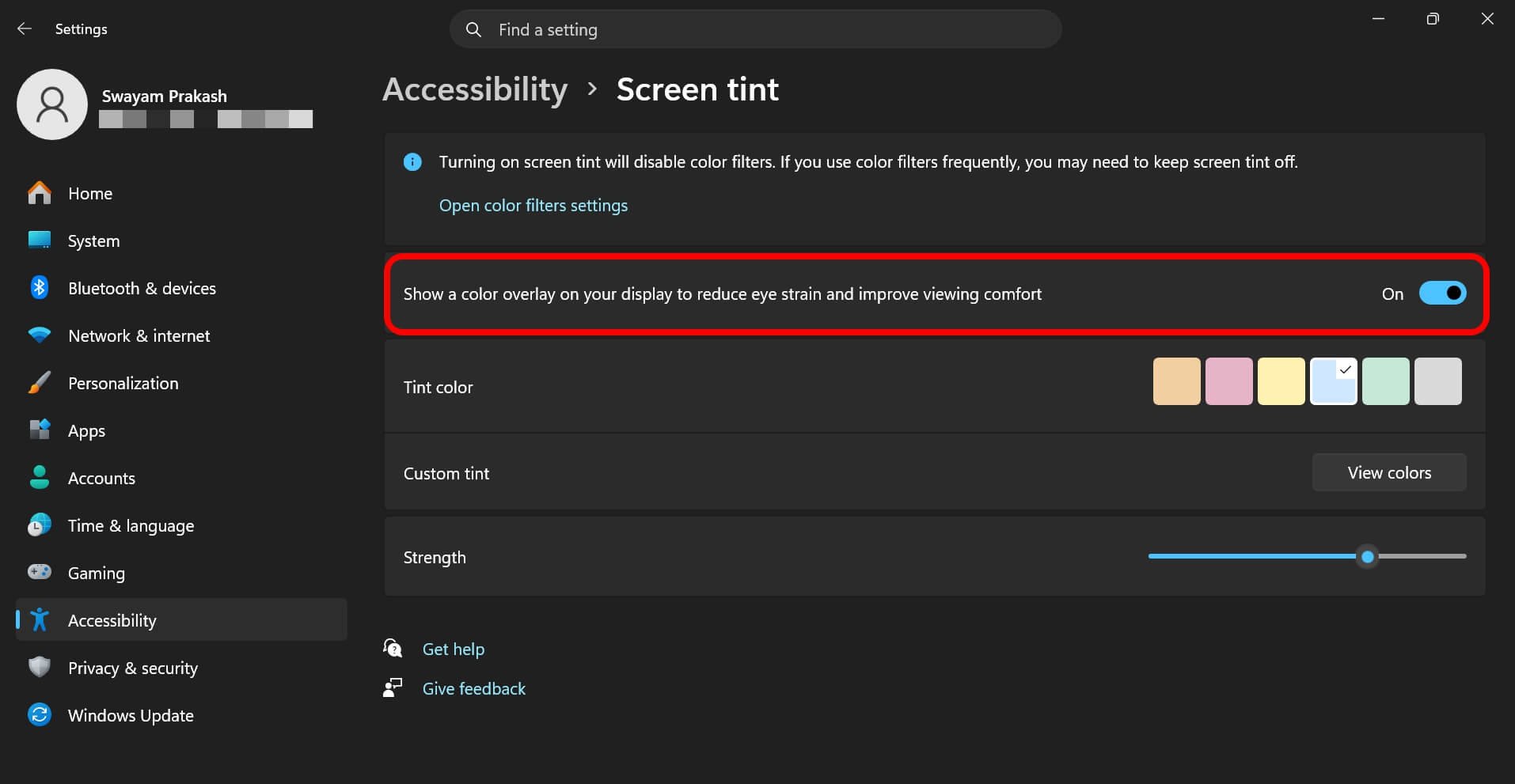Click the back arrow icon
Image resolution: width=1515 pixels, height=784 pixels.
(25, 28)
